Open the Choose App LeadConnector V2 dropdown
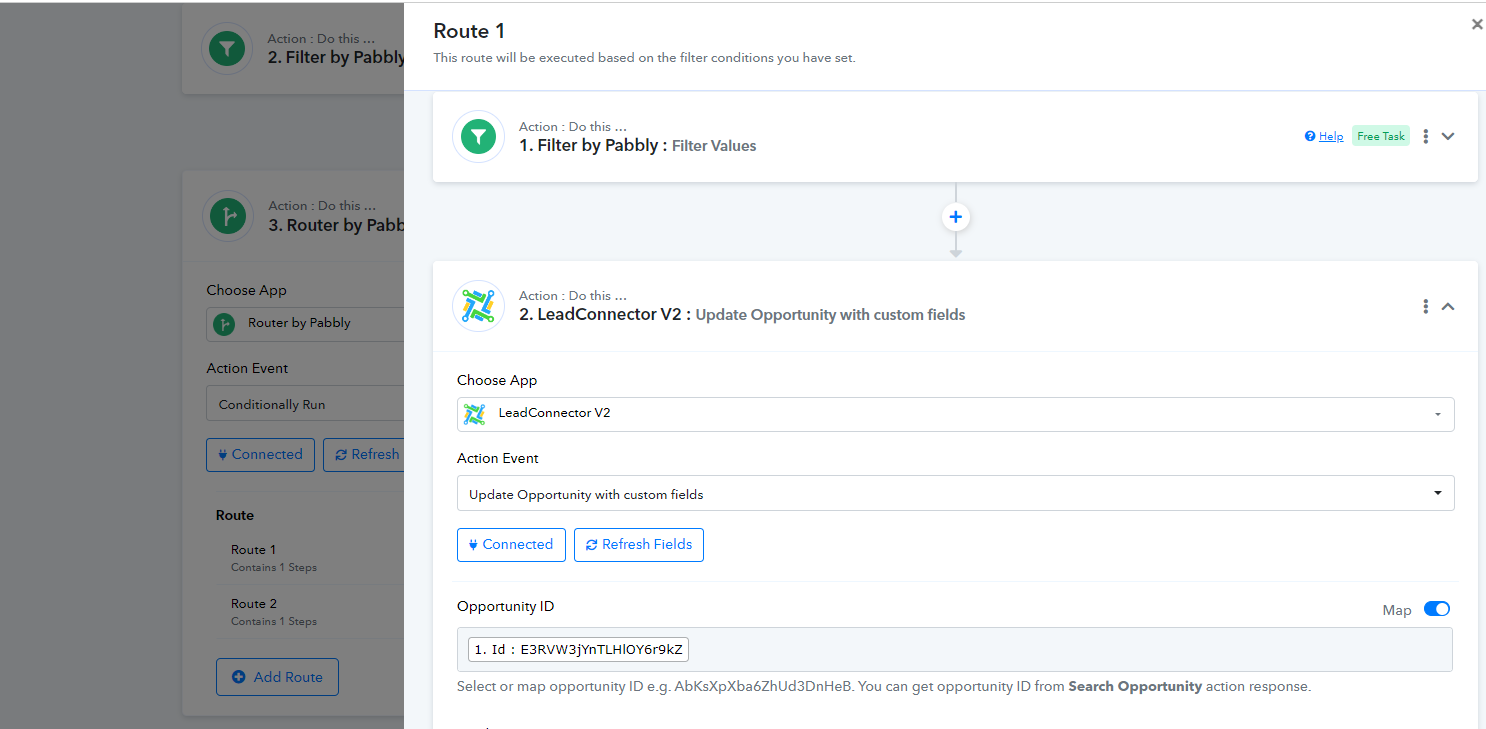The image size is (1486, 729). click(956, 414)
